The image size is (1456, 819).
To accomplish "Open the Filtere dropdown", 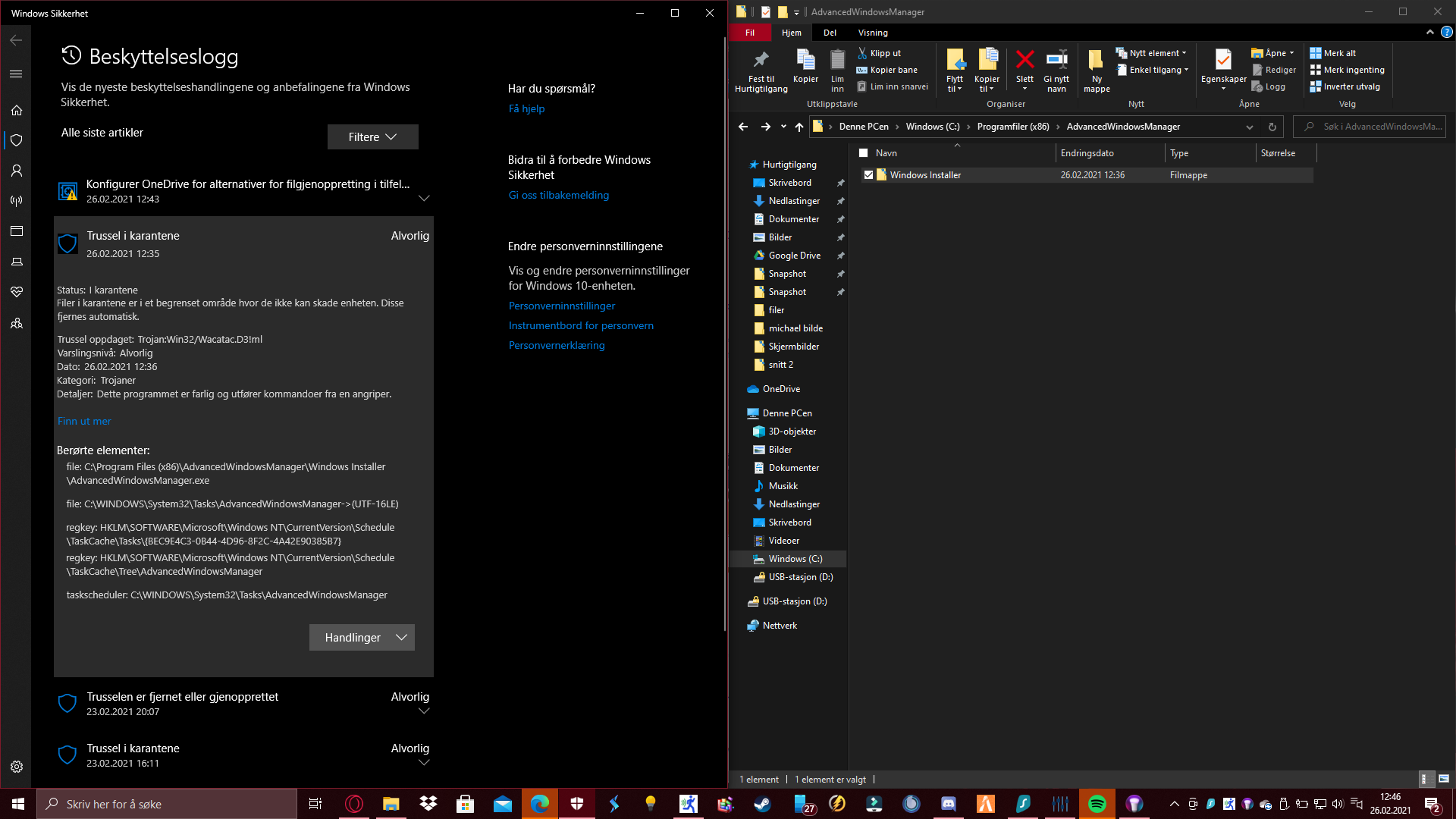I will click(x=372, y=137).
